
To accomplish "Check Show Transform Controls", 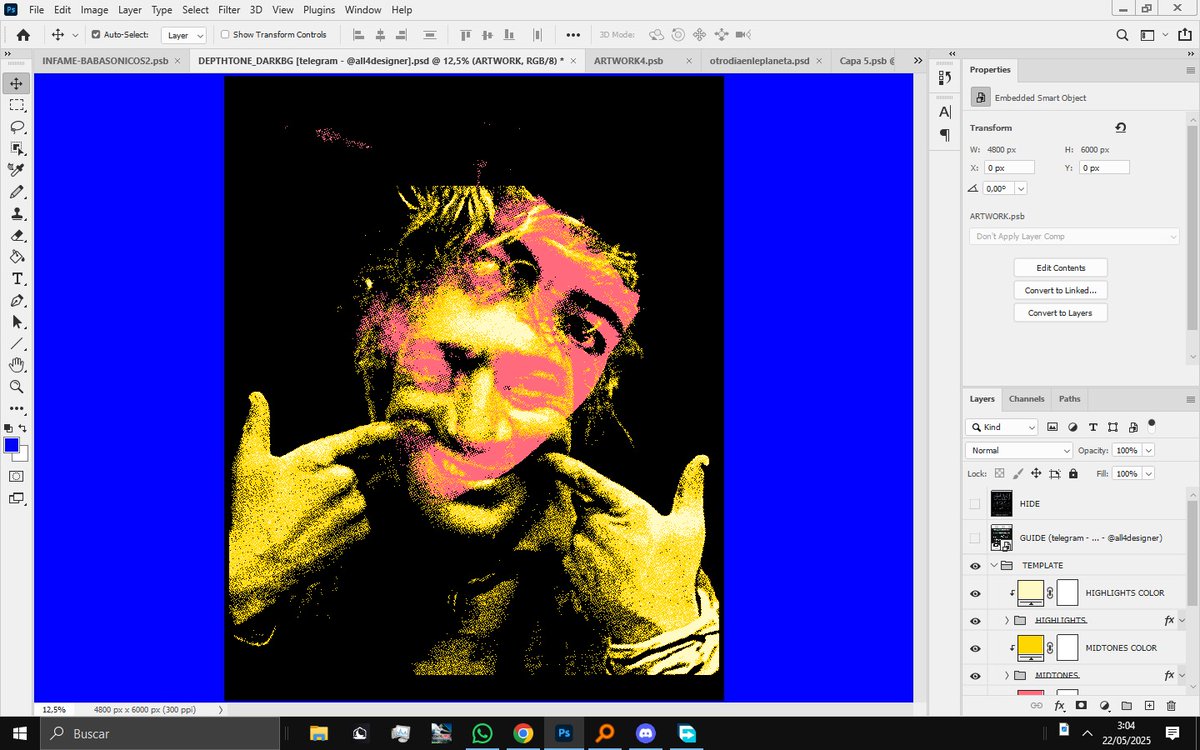I will (x=225, y=35).
